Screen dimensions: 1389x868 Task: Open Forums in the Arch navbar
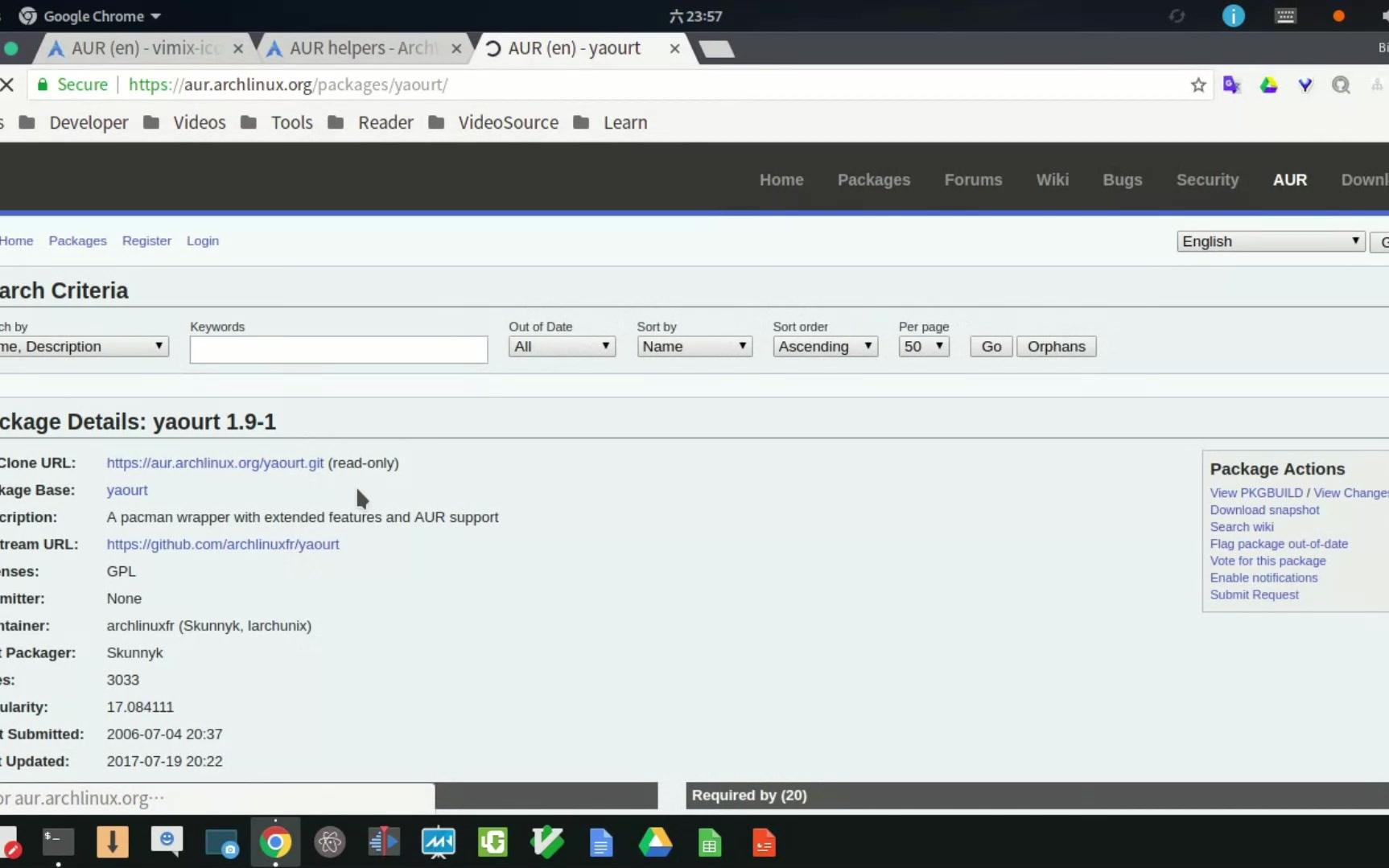(973, 179)
